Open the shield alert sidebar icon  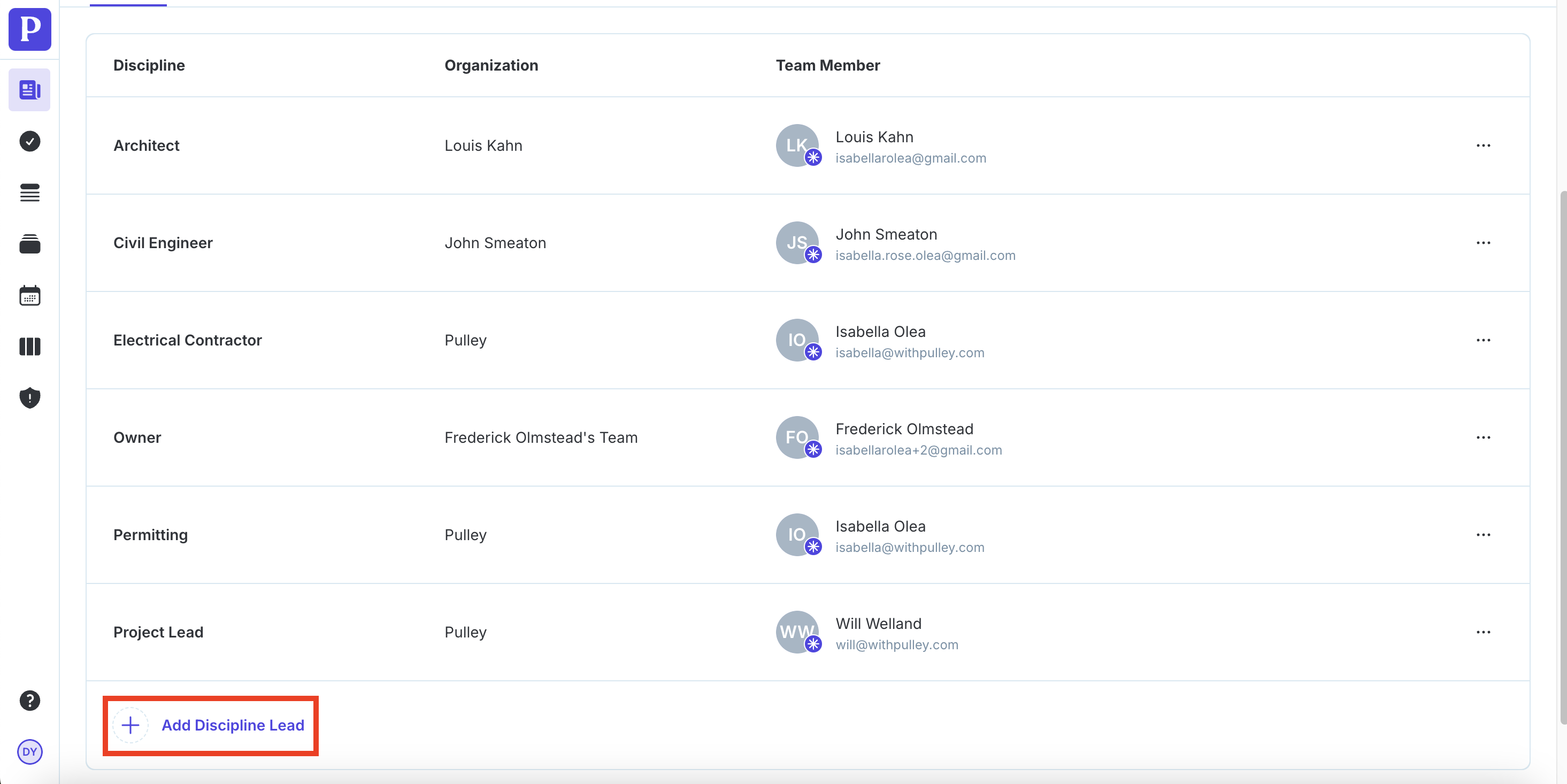(x=29, y=398)
